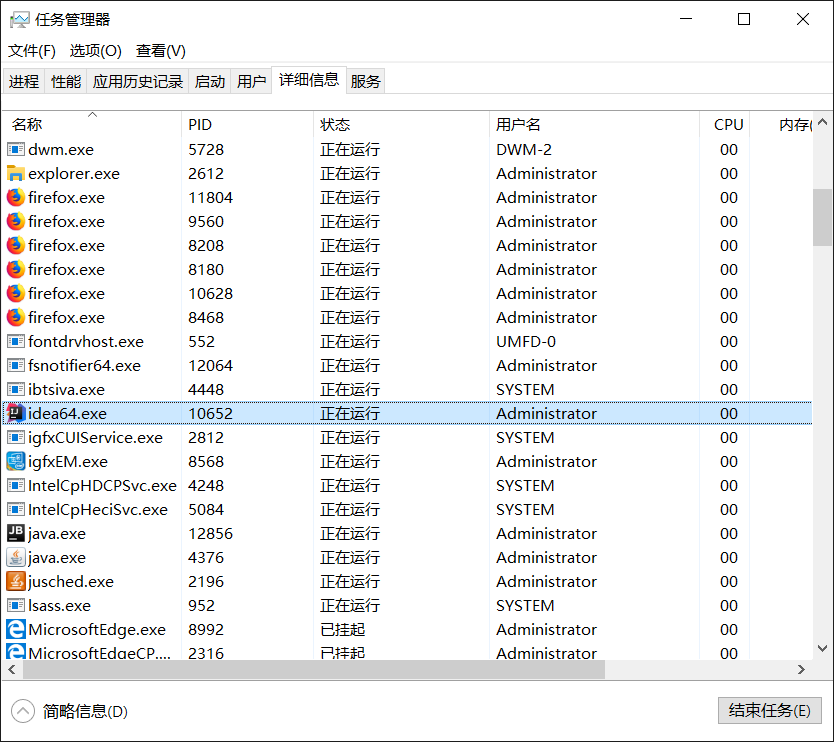
Task: Collapse to 简略信息(D) view
Action: point(70,711)
